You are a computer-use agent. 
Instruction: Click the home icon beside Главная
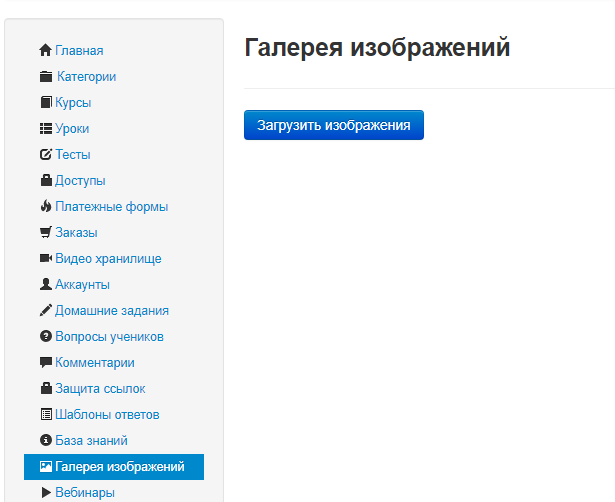tap(45, 50)
